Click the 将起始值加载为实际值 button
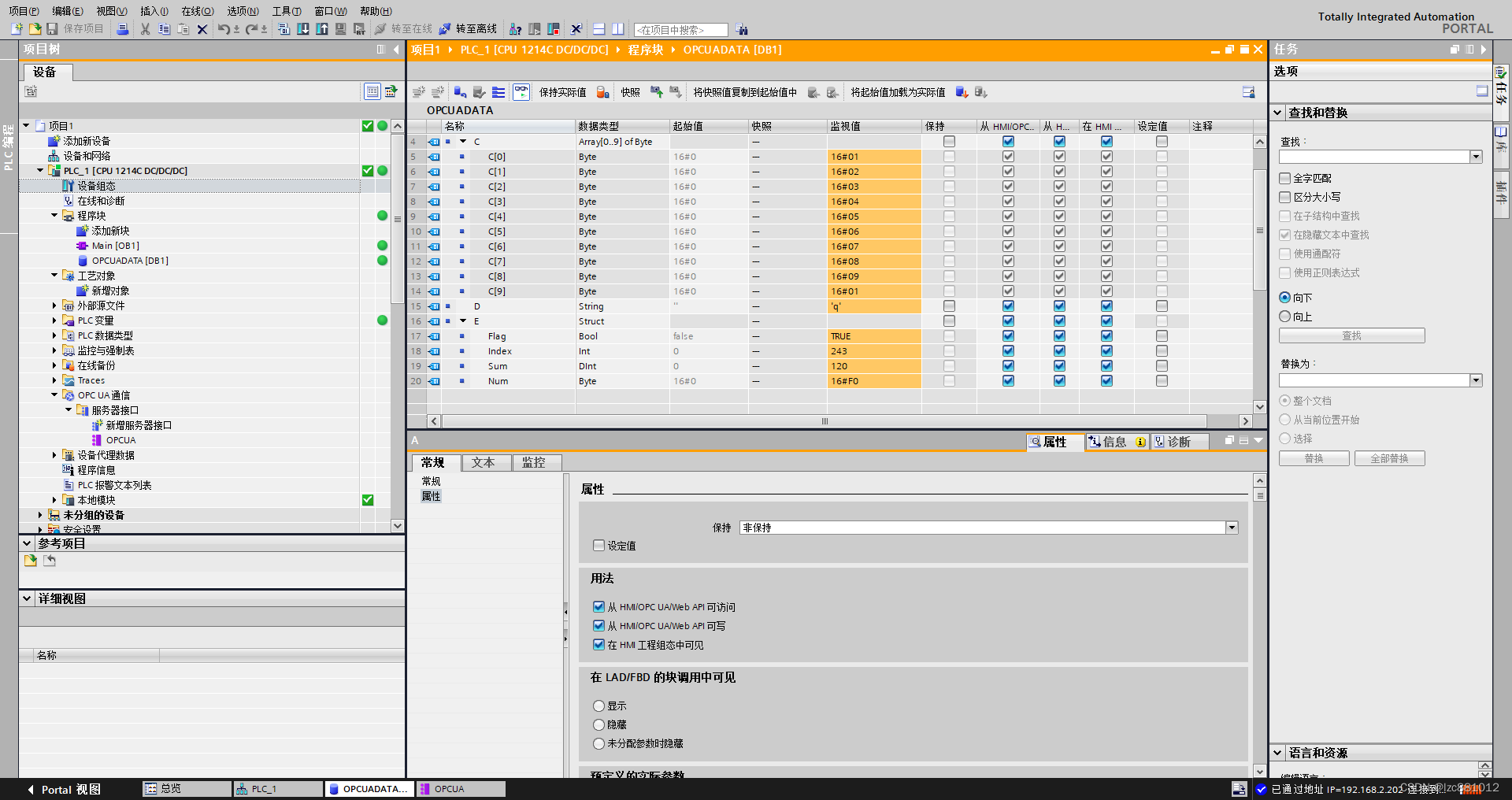The width and height of the screenshot is (1512, 800). click(x=898, y=92)
